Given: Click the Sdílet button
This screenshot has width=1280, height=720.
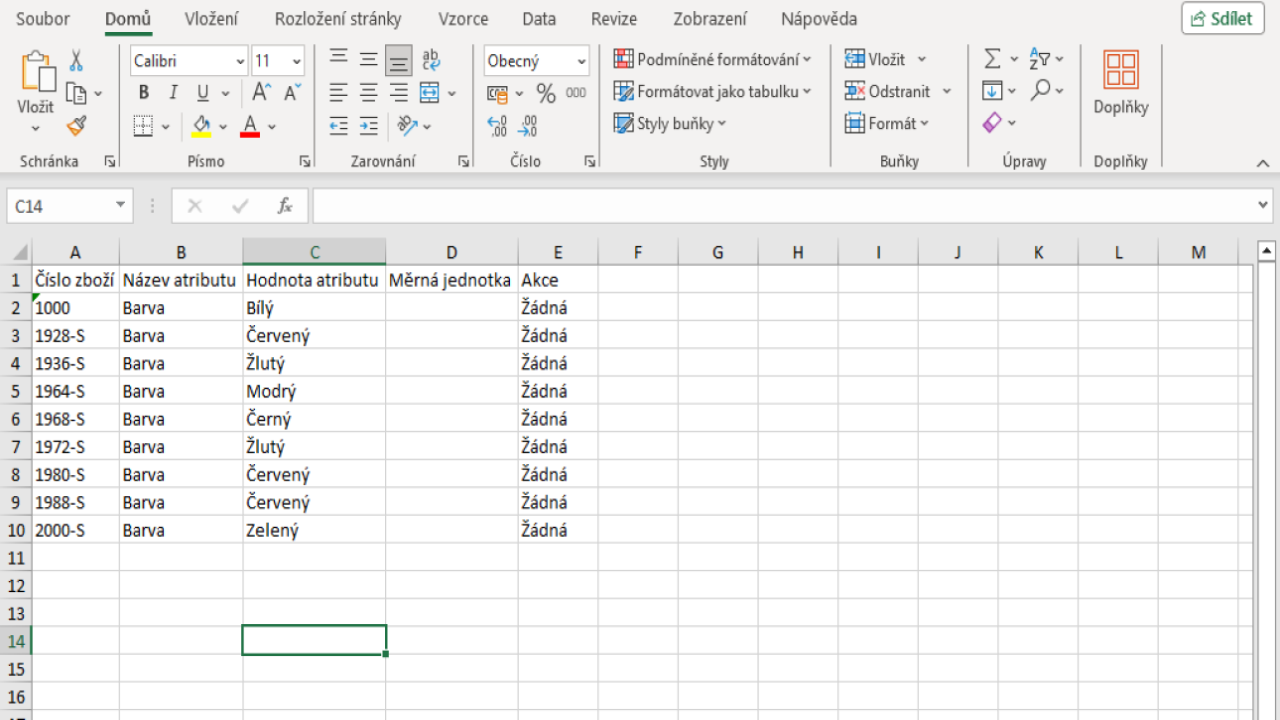Looking at the screenshot, I should coord(1222,19).
